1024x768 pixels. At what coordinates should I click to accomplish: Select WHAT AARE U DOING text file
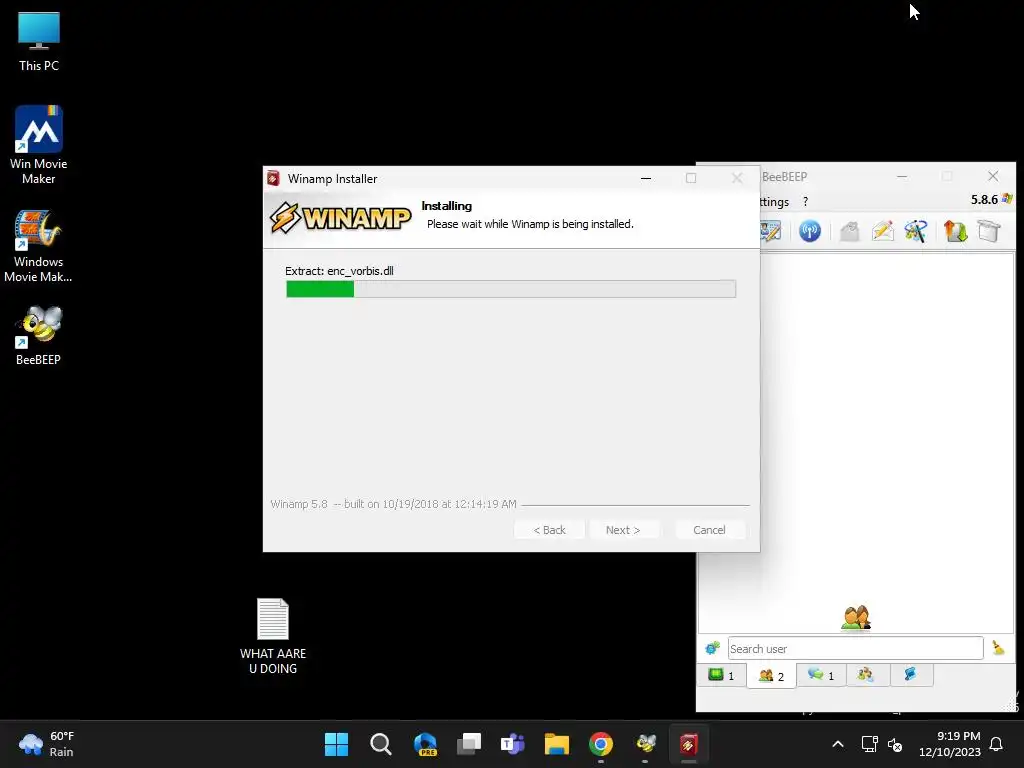[273, 637]
